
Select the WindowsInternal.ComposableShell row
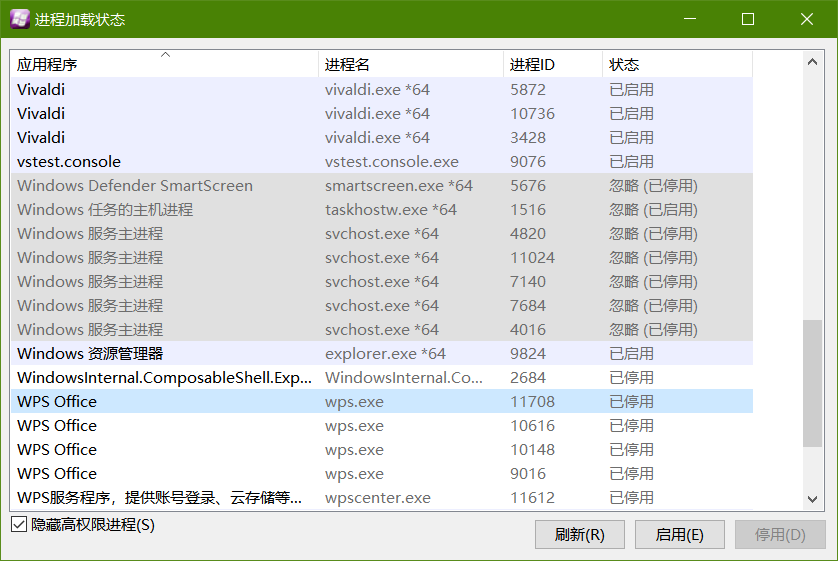pos(382,378)
